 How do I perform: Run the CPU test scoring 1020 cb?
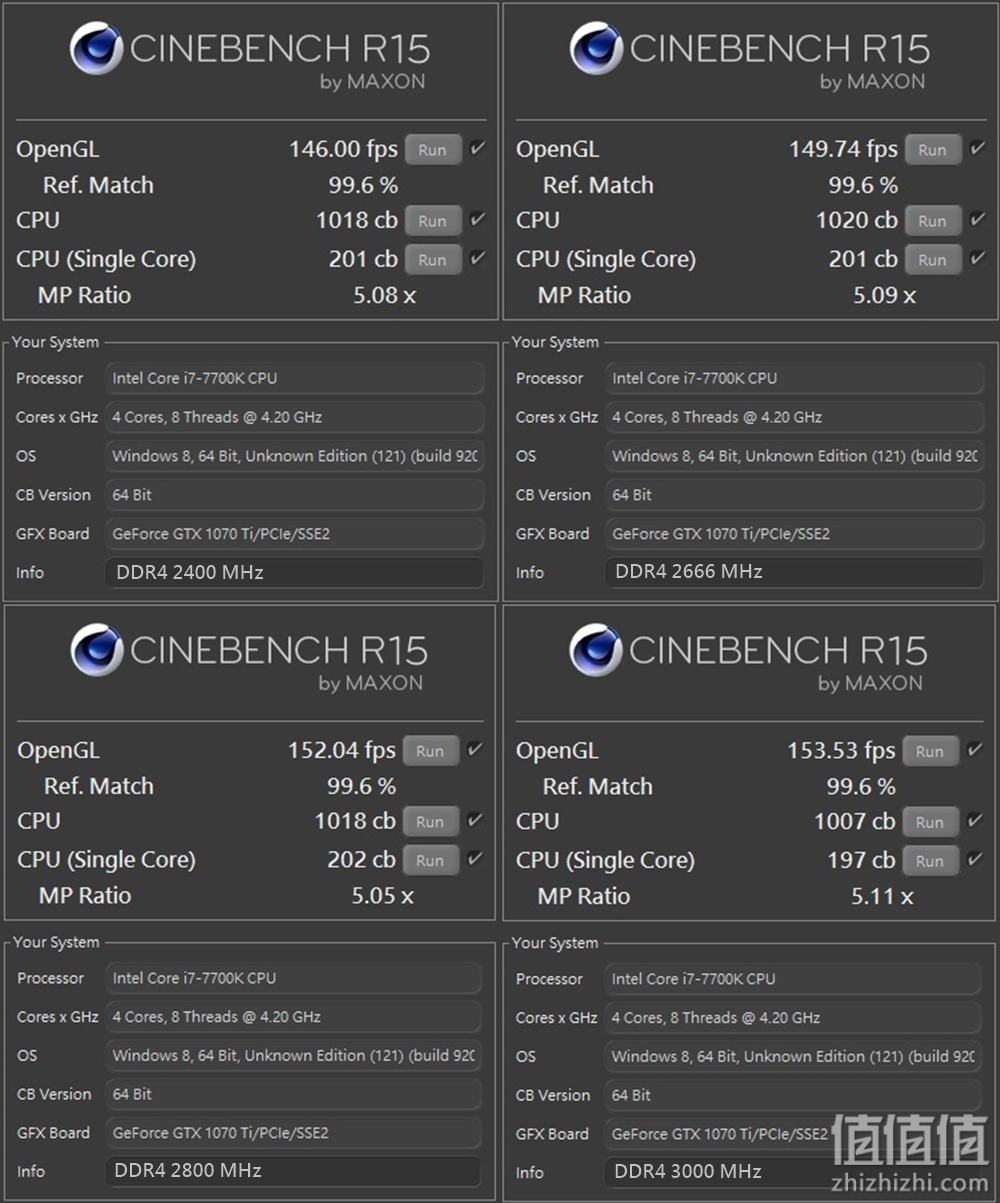933,221
